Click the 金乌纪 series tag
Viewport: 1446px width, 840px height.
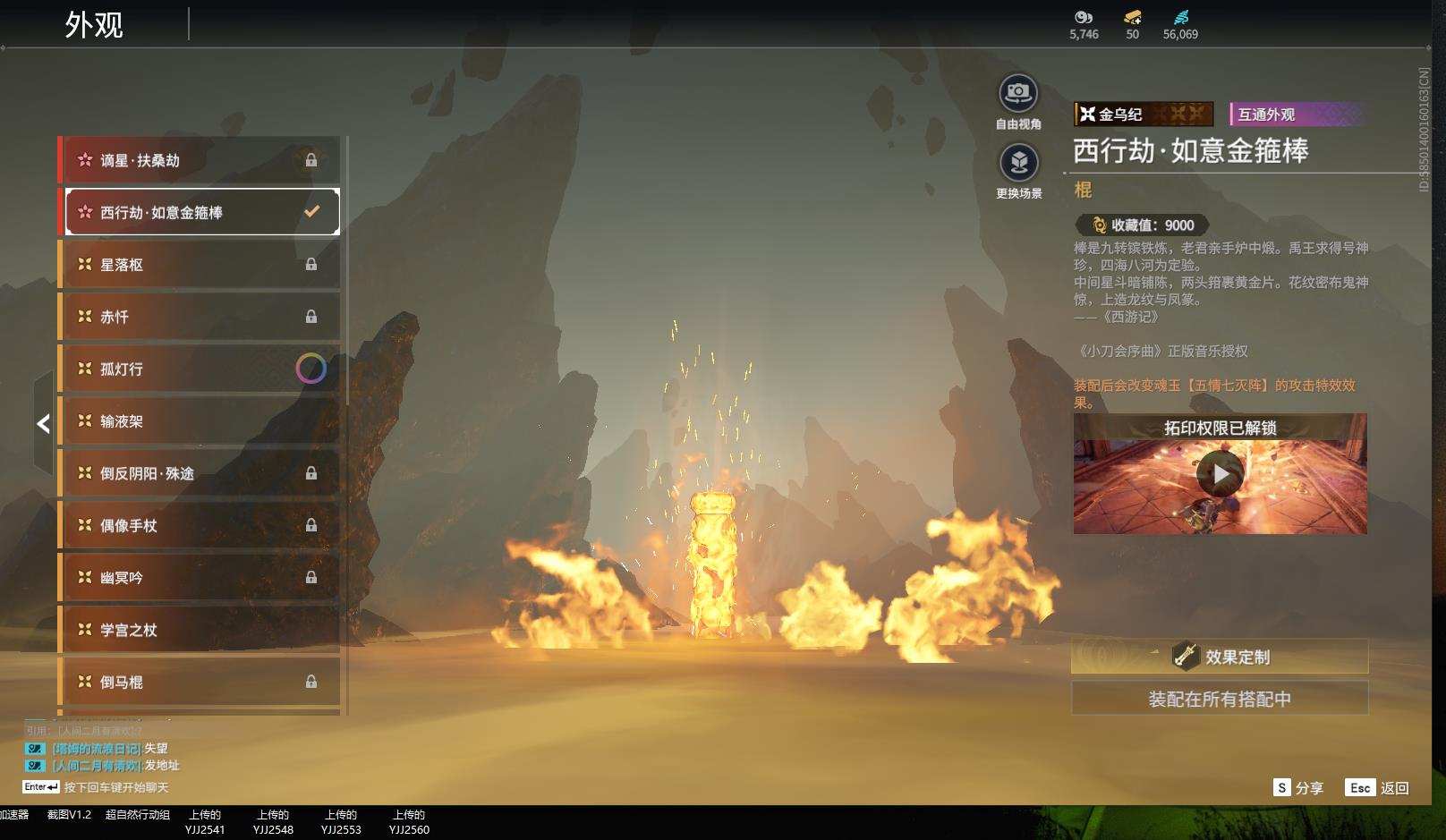tap(1144, 114)
